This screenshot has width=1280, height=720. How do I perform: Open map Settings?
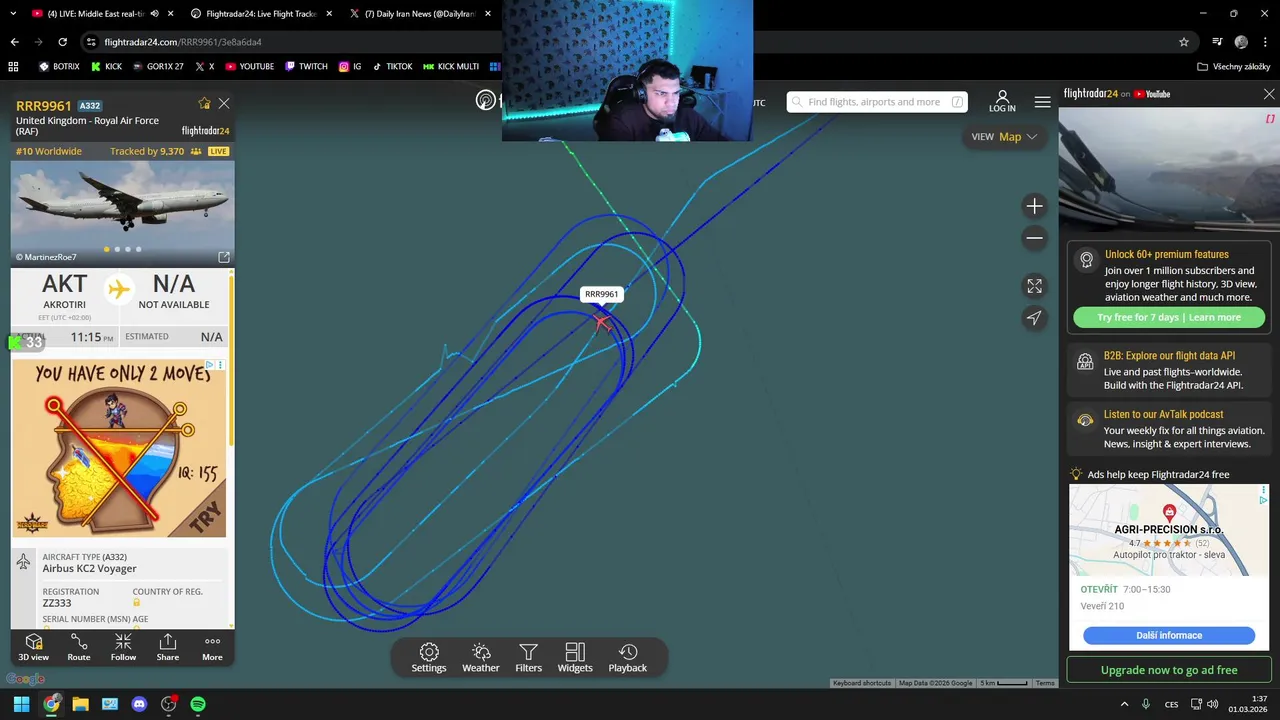(x=429, y=658)
